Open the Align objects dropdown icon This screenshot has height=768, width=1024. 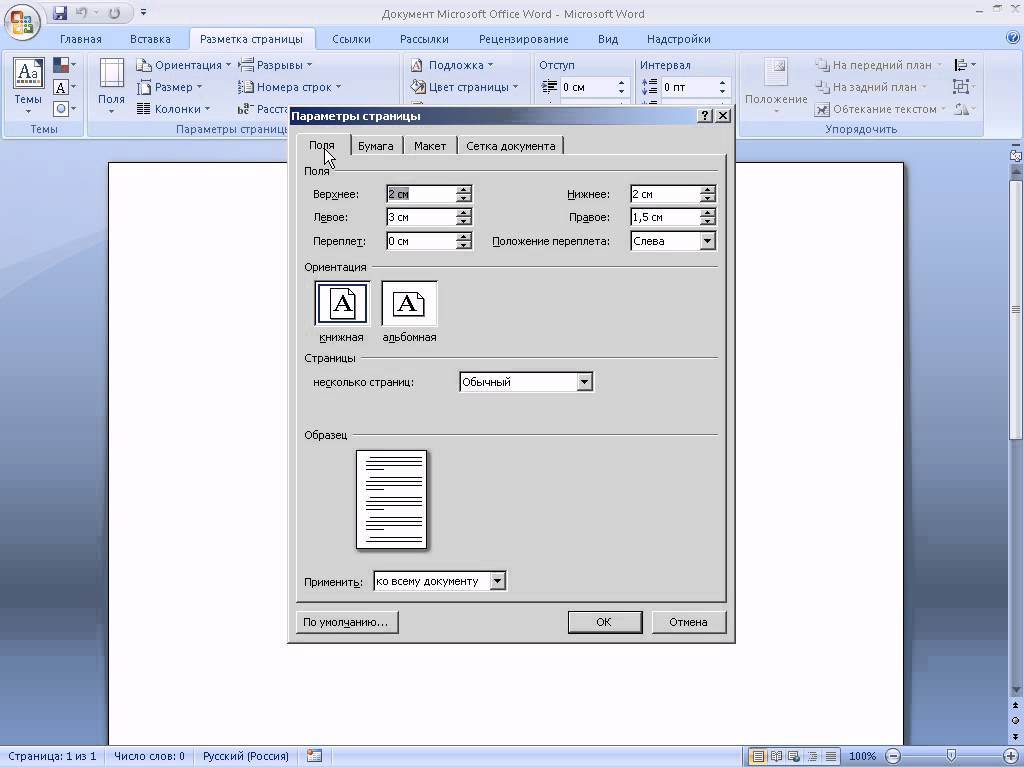coord(965,65)
